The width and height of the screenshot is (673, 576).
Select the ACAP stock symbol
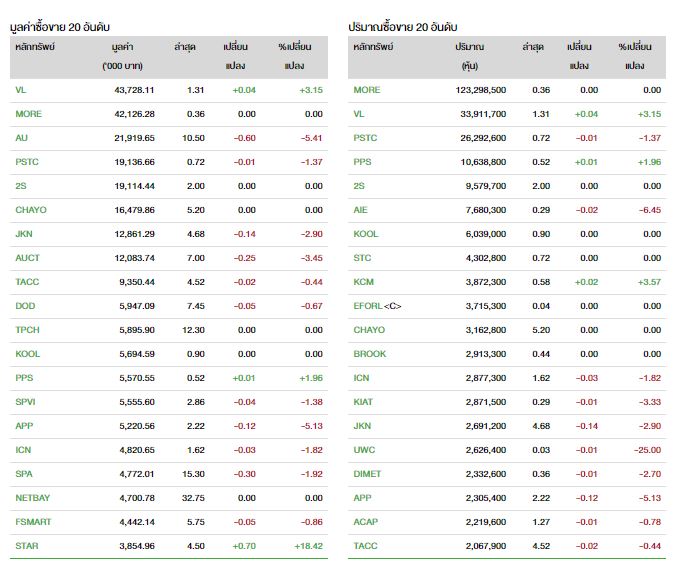(365, 522)
